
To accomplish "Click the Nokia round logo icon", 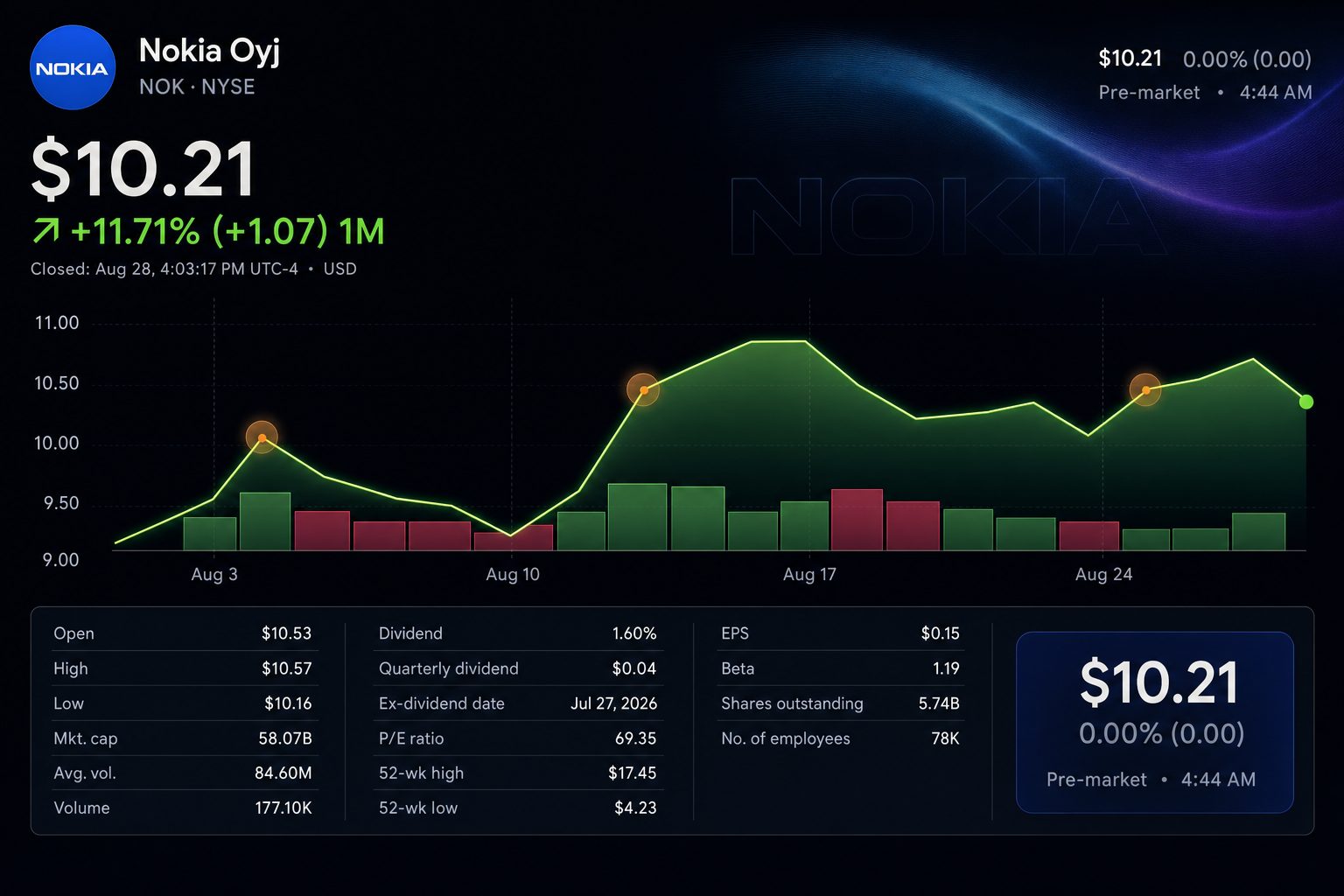I will point(73,67).
